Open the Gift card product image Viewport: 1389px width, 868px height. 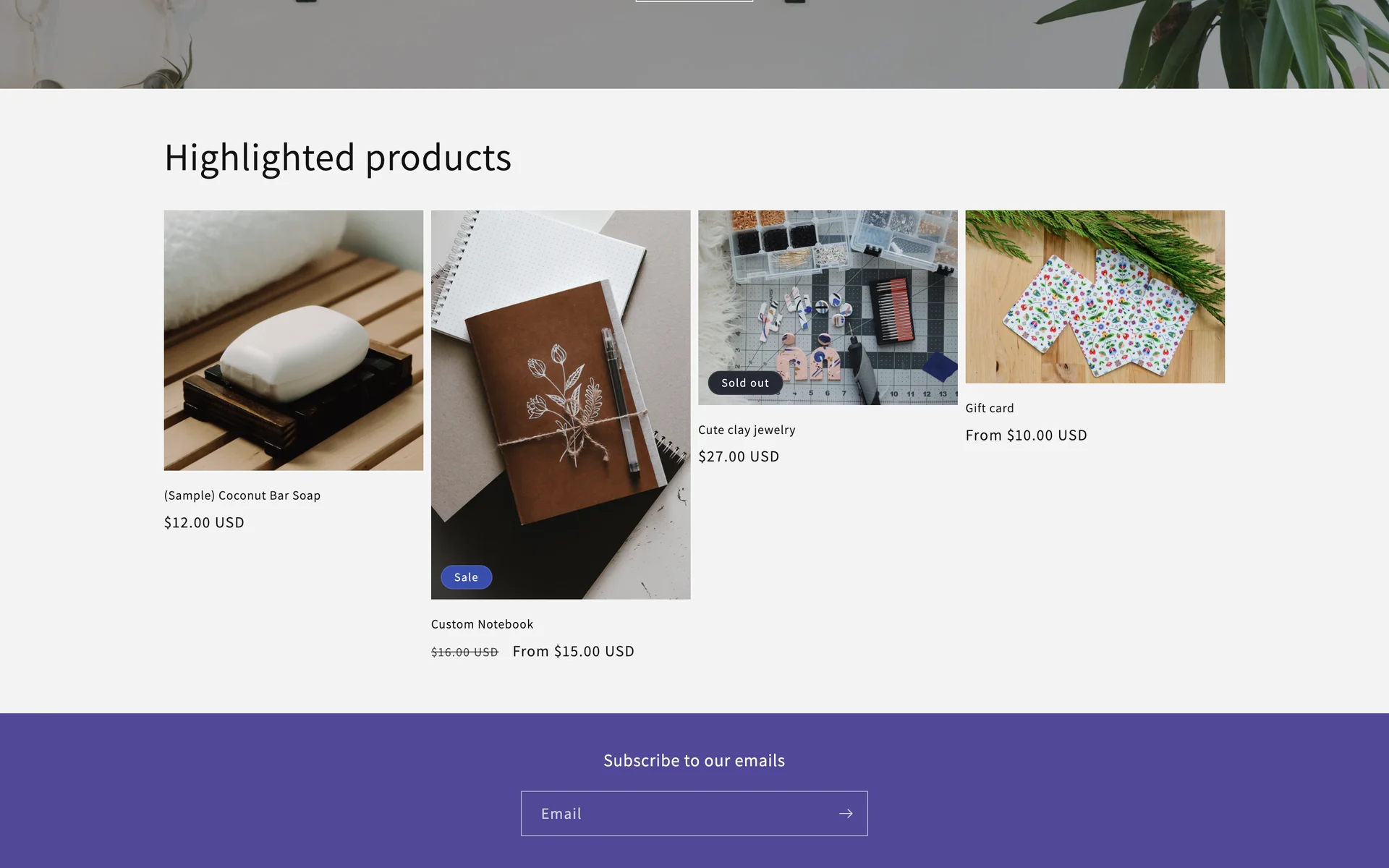point(1095,297)
